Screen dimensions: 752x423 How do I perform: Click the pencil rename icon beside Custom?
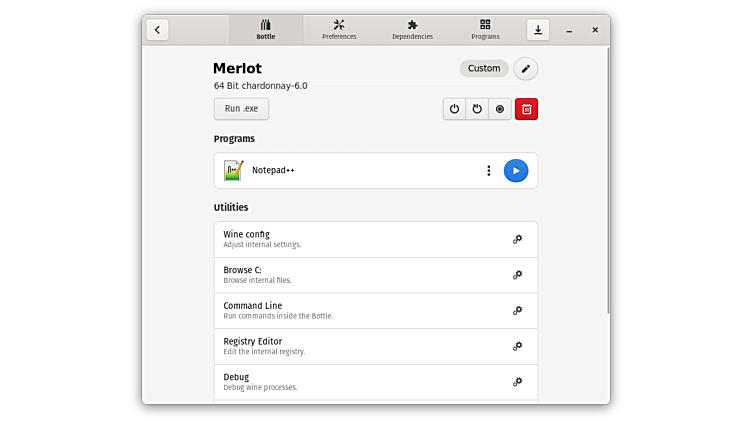point(526,69)
